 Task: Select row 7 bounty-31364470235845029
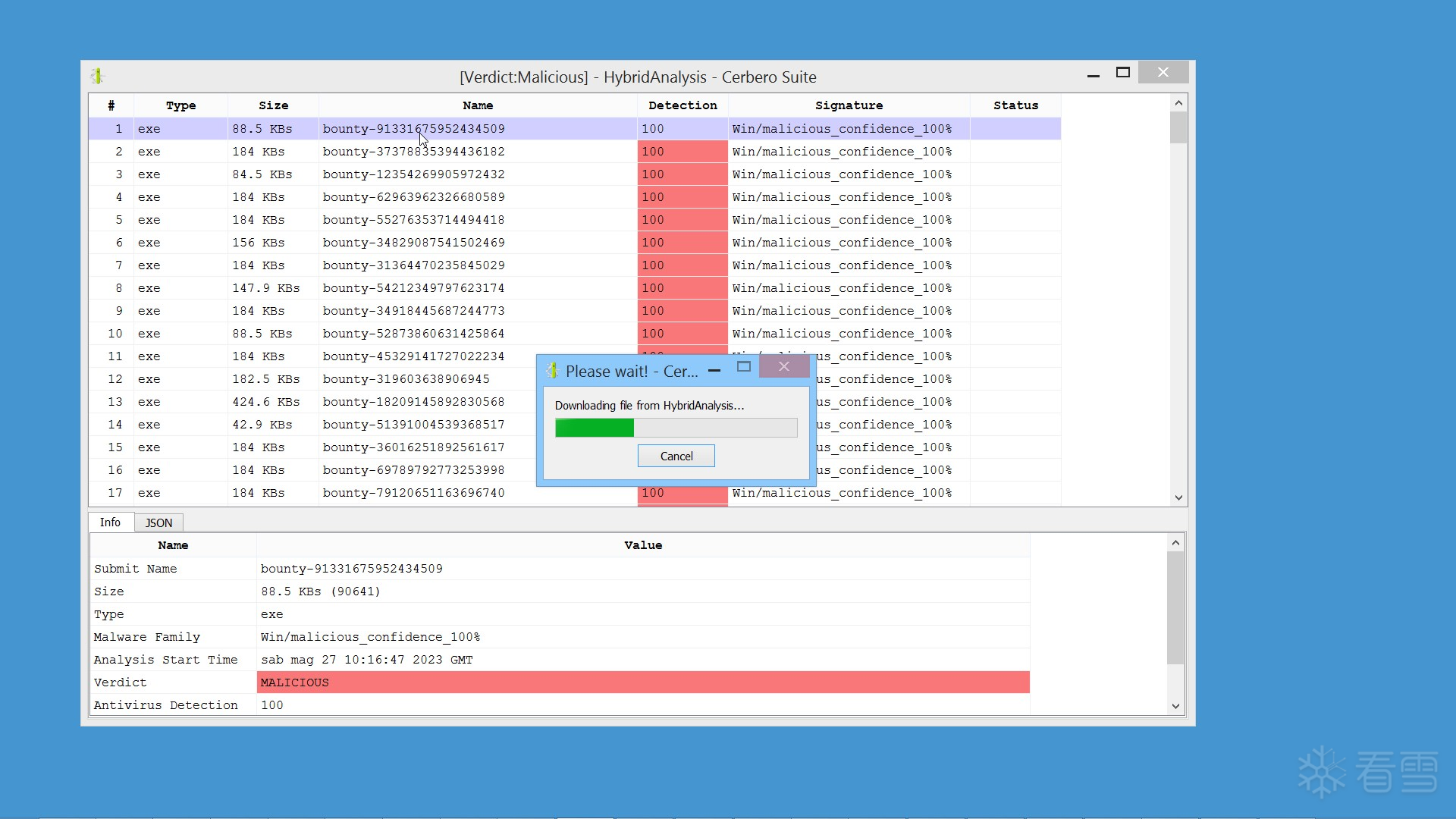413,265
